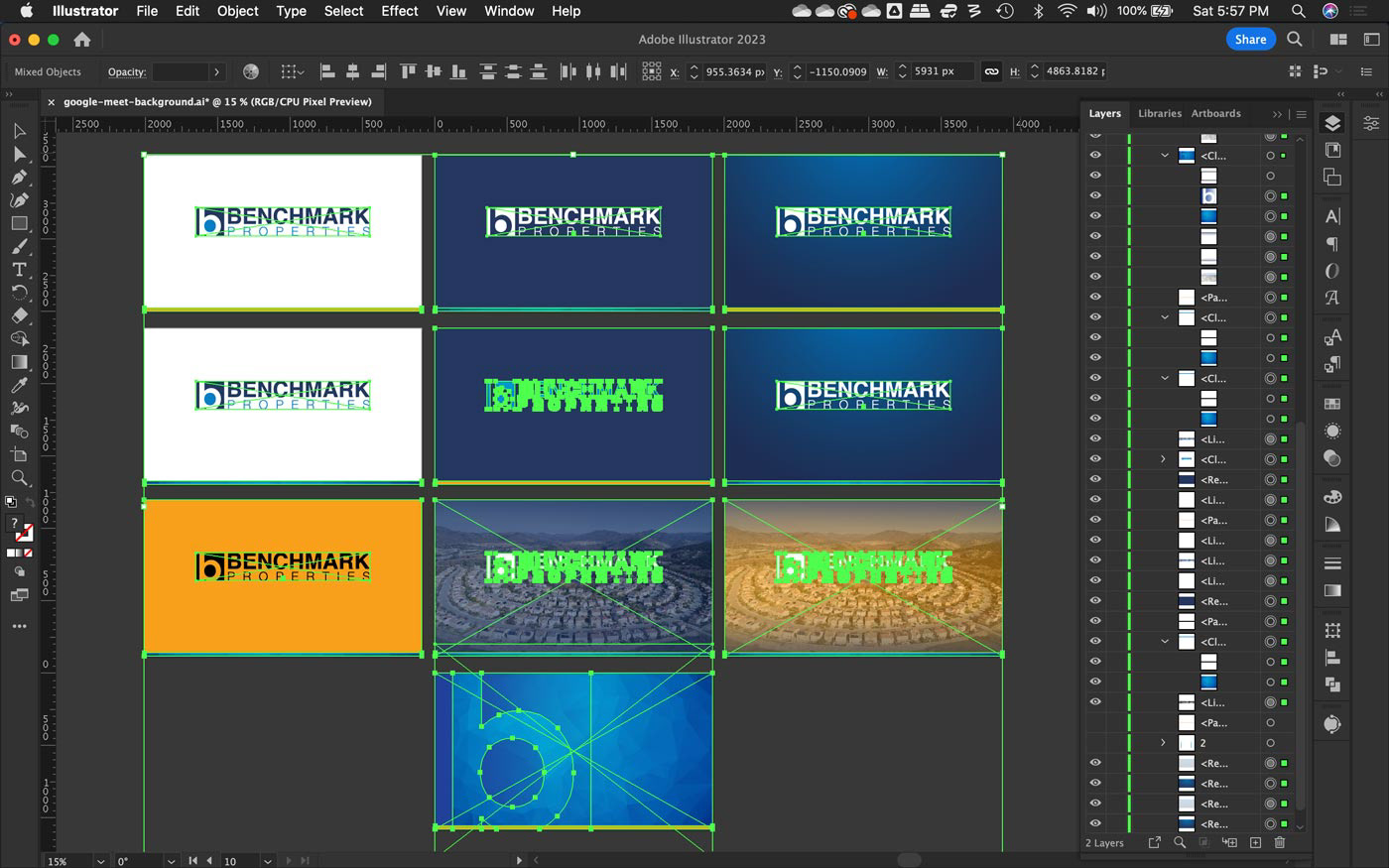Toggle constrain width and height proportions link

(x=991, y=71)
